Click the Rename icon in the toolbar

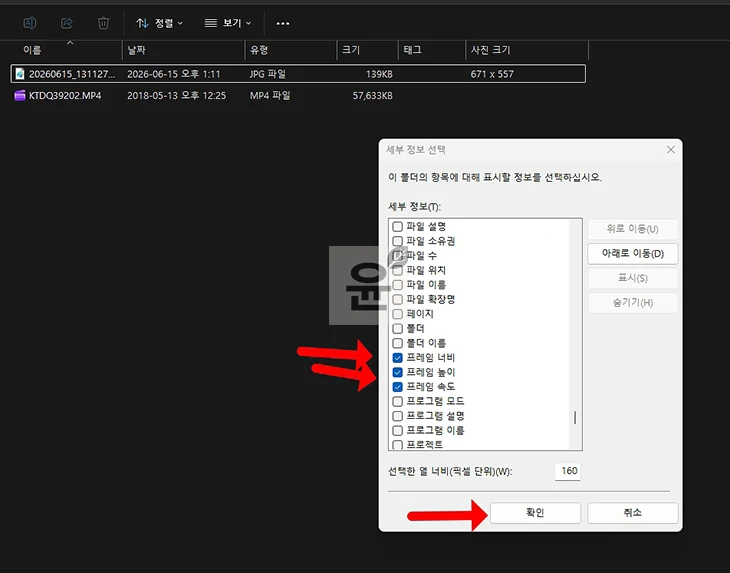coord(30,23)
